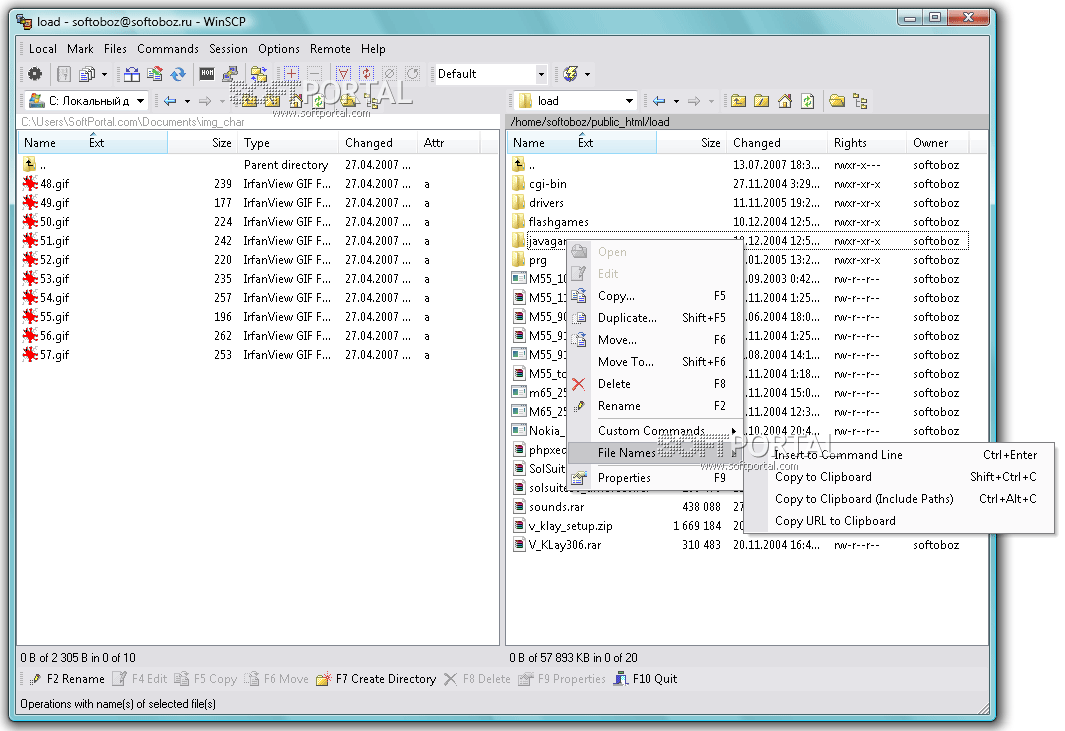Viewport: 1065px width, 731px height.
Task: Go back in local panel history
Action: pyautogui.click(x=170, y=101)
